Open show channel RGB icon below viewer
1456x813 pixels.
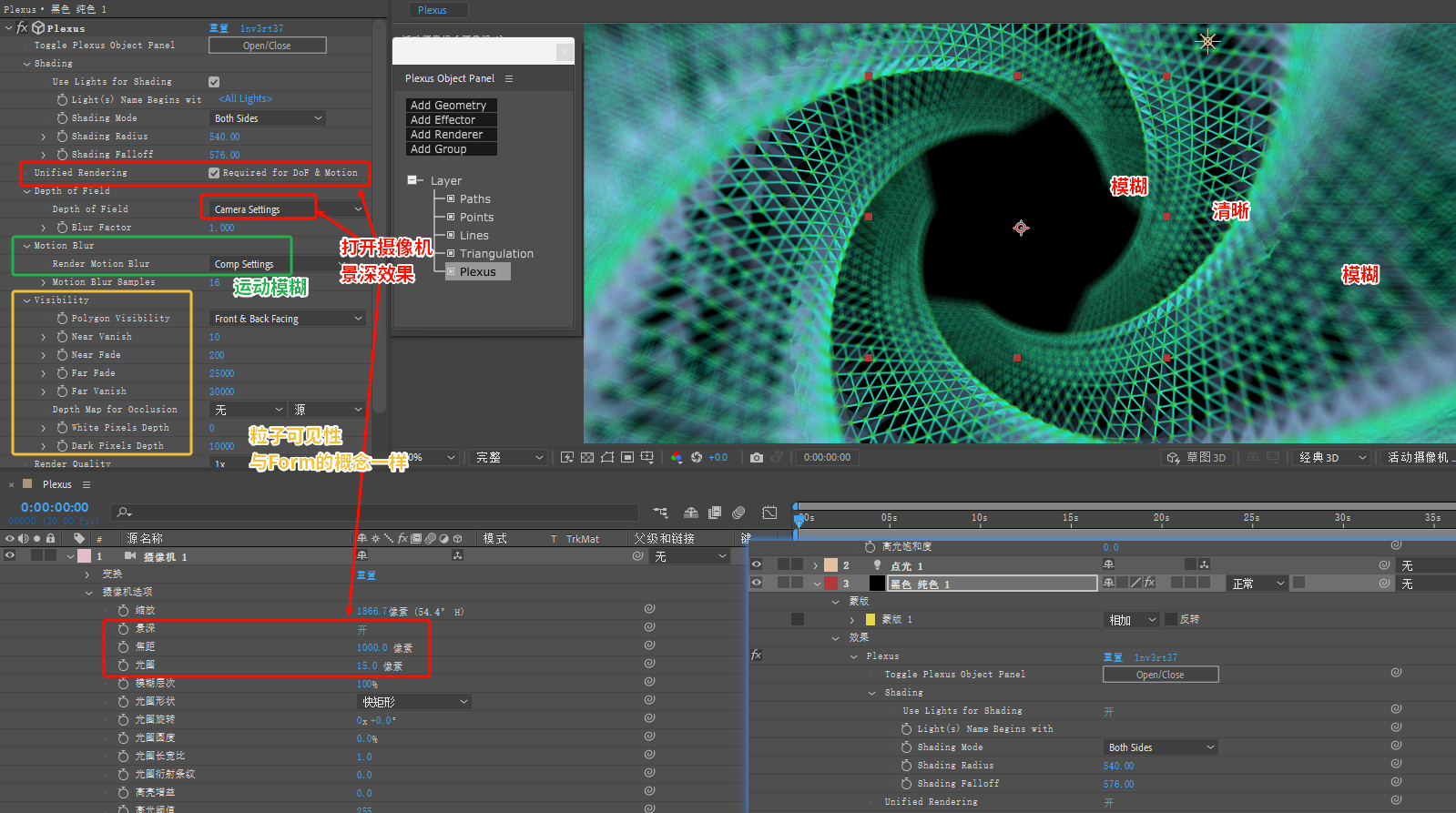point(677,457)
